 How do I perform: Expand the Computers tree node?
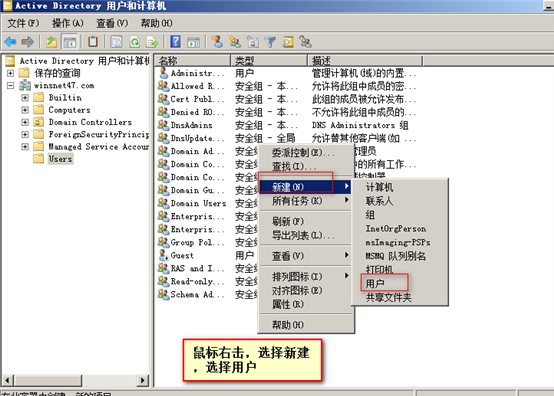coord(25,110)
